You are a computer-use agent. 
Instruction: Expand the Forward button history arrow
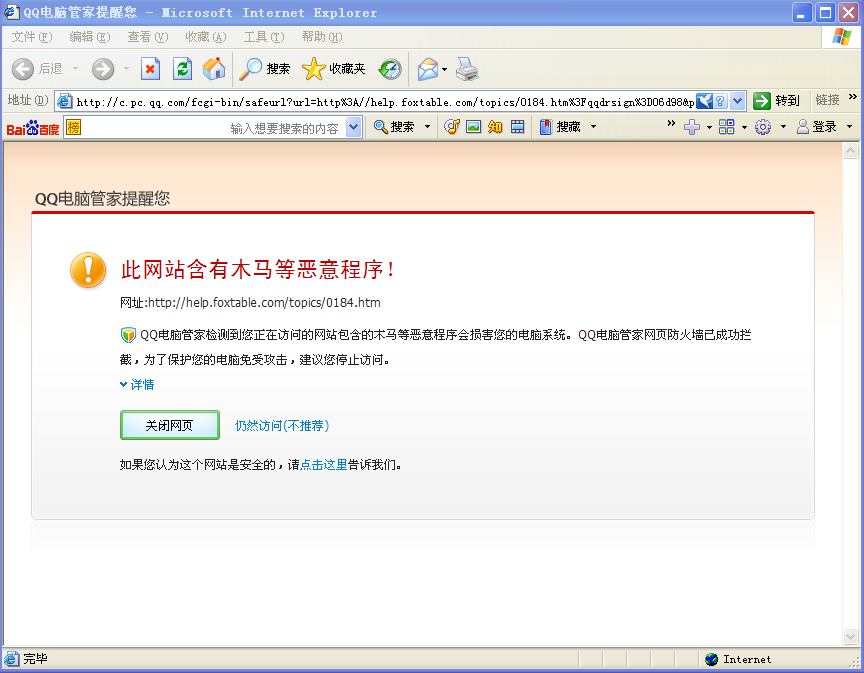[x=126, y=69]
